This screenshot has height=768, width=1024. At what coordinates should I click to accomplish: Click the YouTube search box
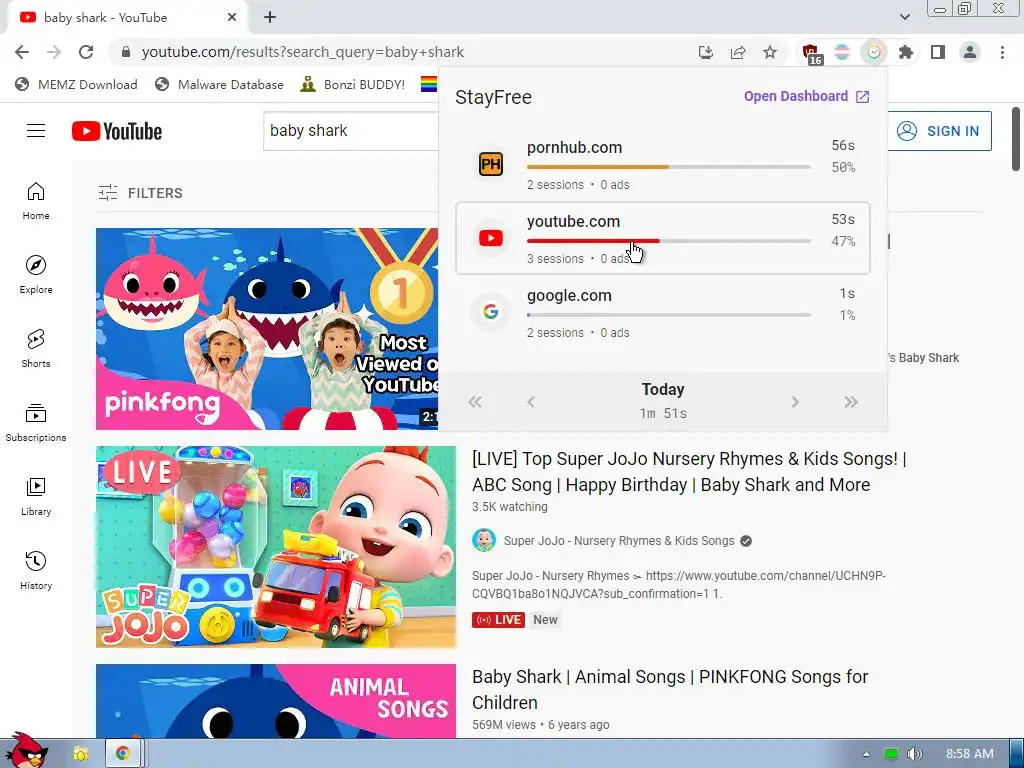[351, 131]
